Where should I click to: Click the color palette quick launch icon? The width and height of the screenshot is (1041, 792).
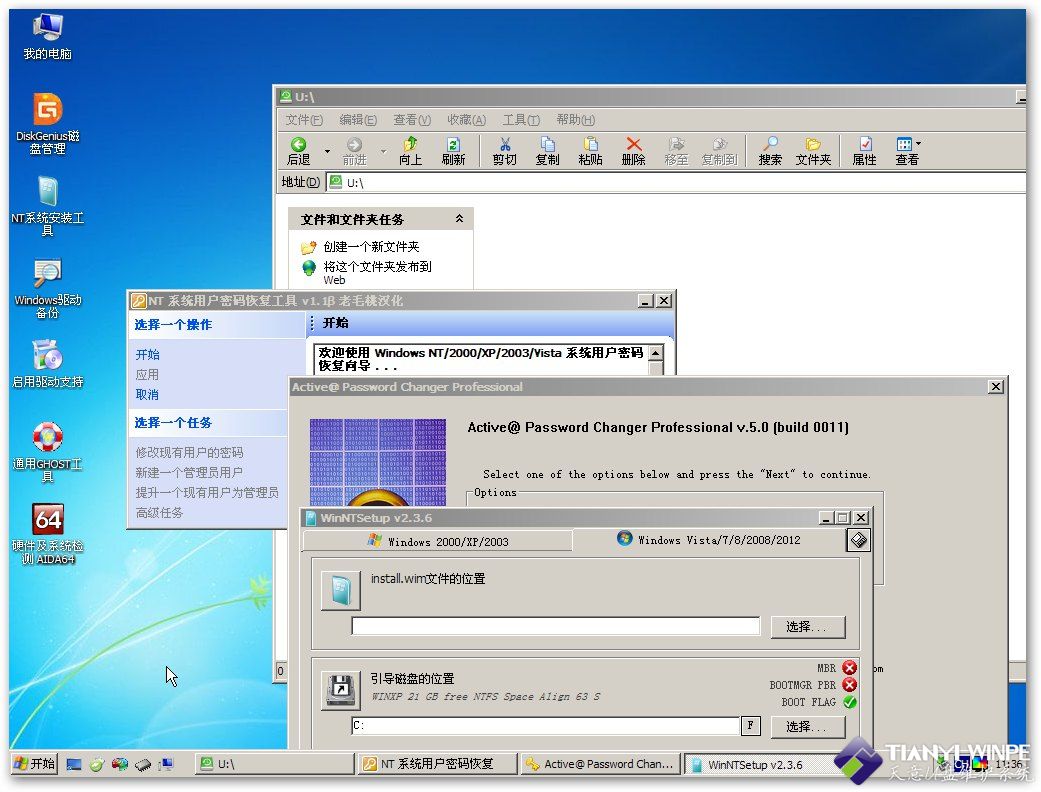[120, 764]
